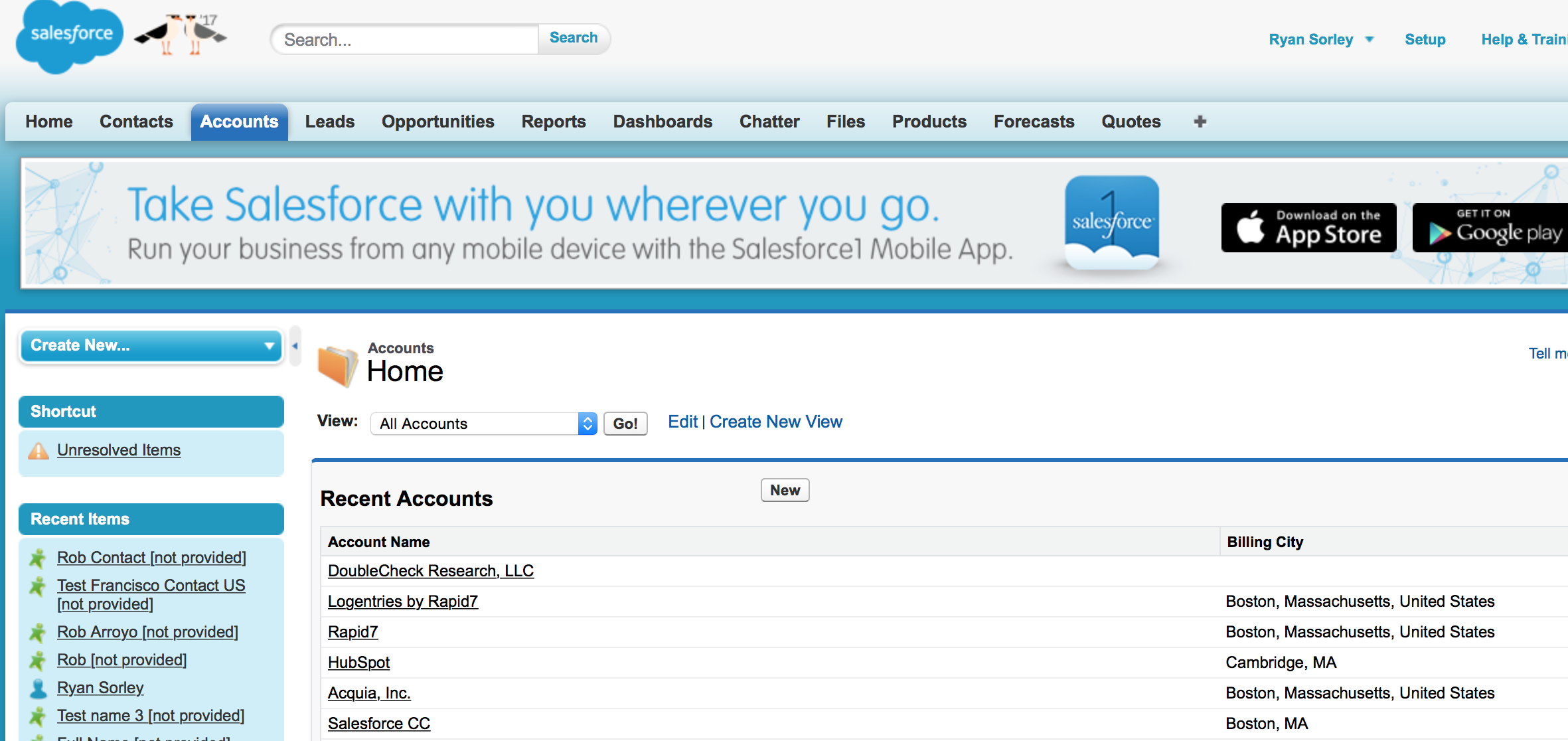The width and height of the screenshot is (1568, 741).
Task: Click user icon beside Ryan Sorley
Action: click(38, 689)
